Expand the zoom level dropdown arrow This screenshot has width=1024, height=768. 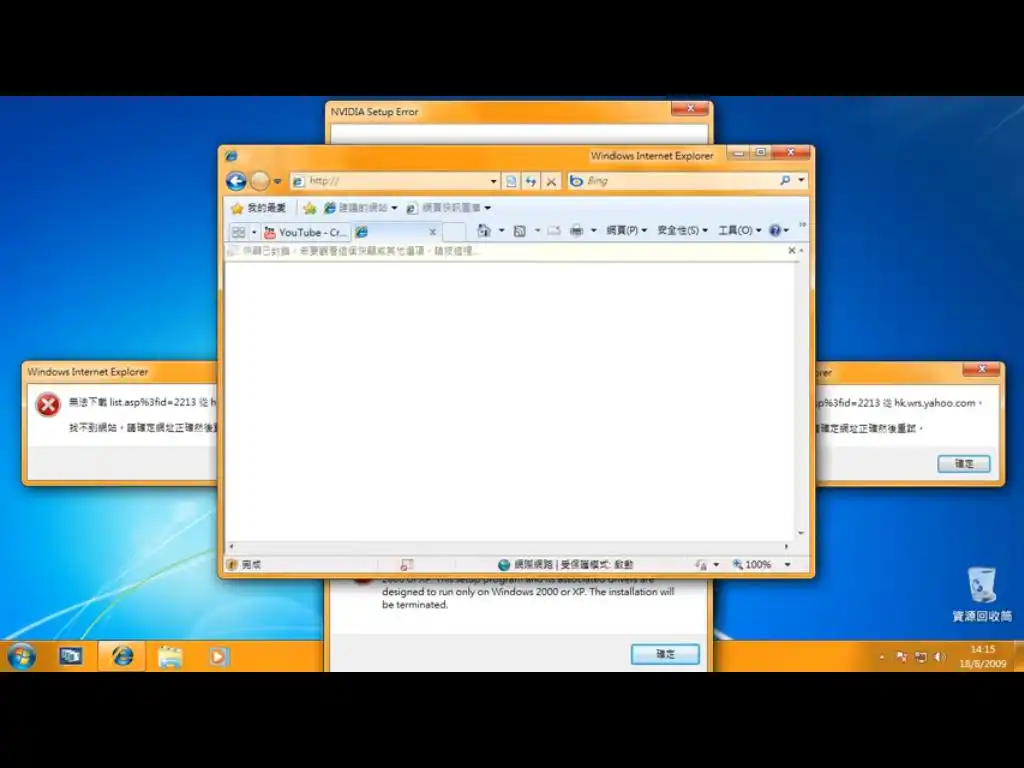tap(788, 564)
